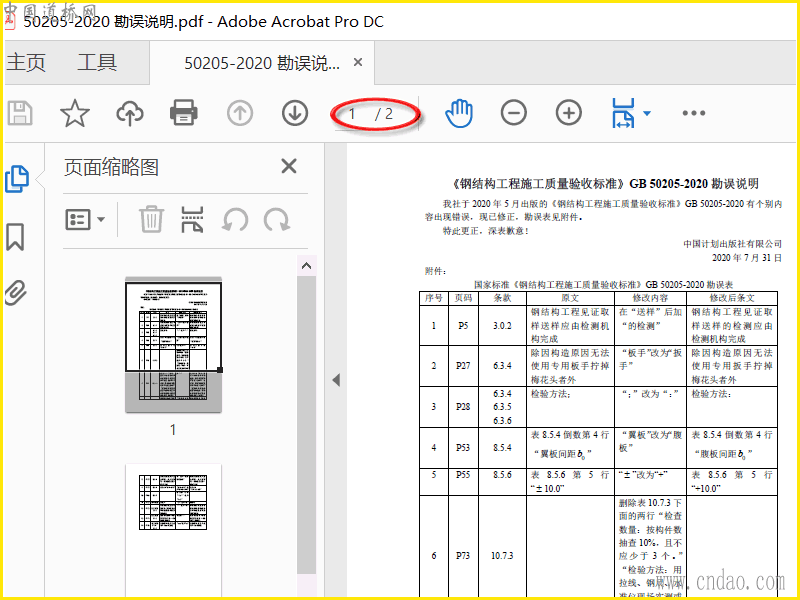Open the 工具 tab
Viewport: 800px width, 600px height.
coord(97,63)
